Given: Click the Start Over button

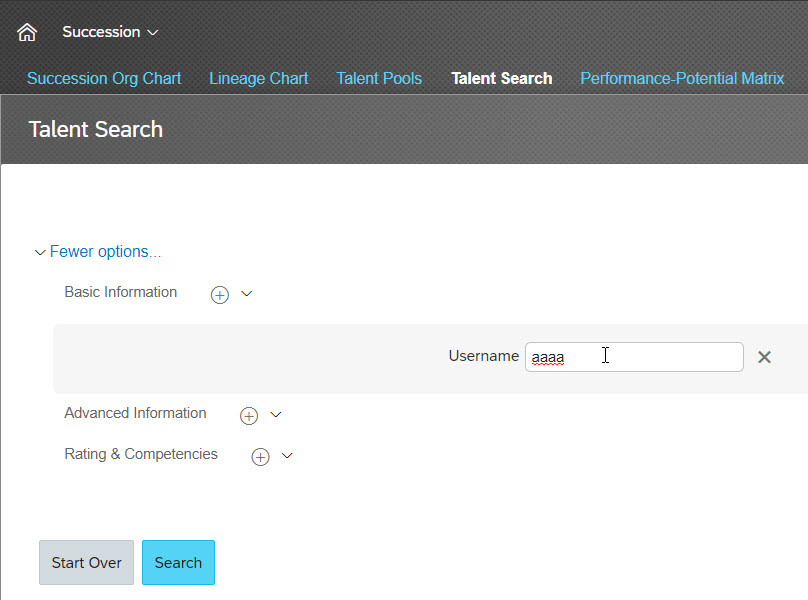Looking at the screenshot, I should pyautogui.click(x=87, y=562).
